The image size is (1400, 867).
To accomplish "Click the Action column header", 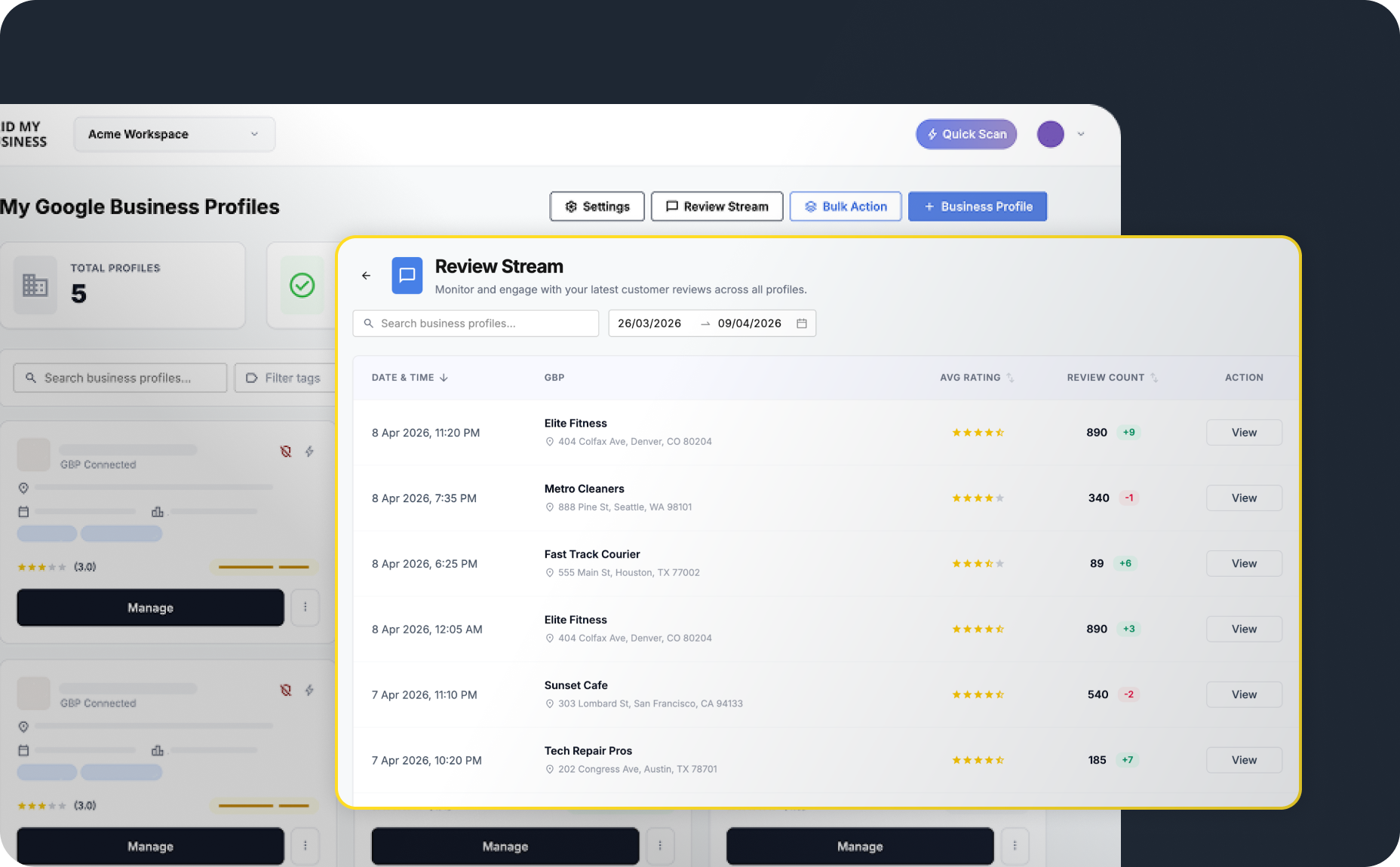I will (1245, 378).
